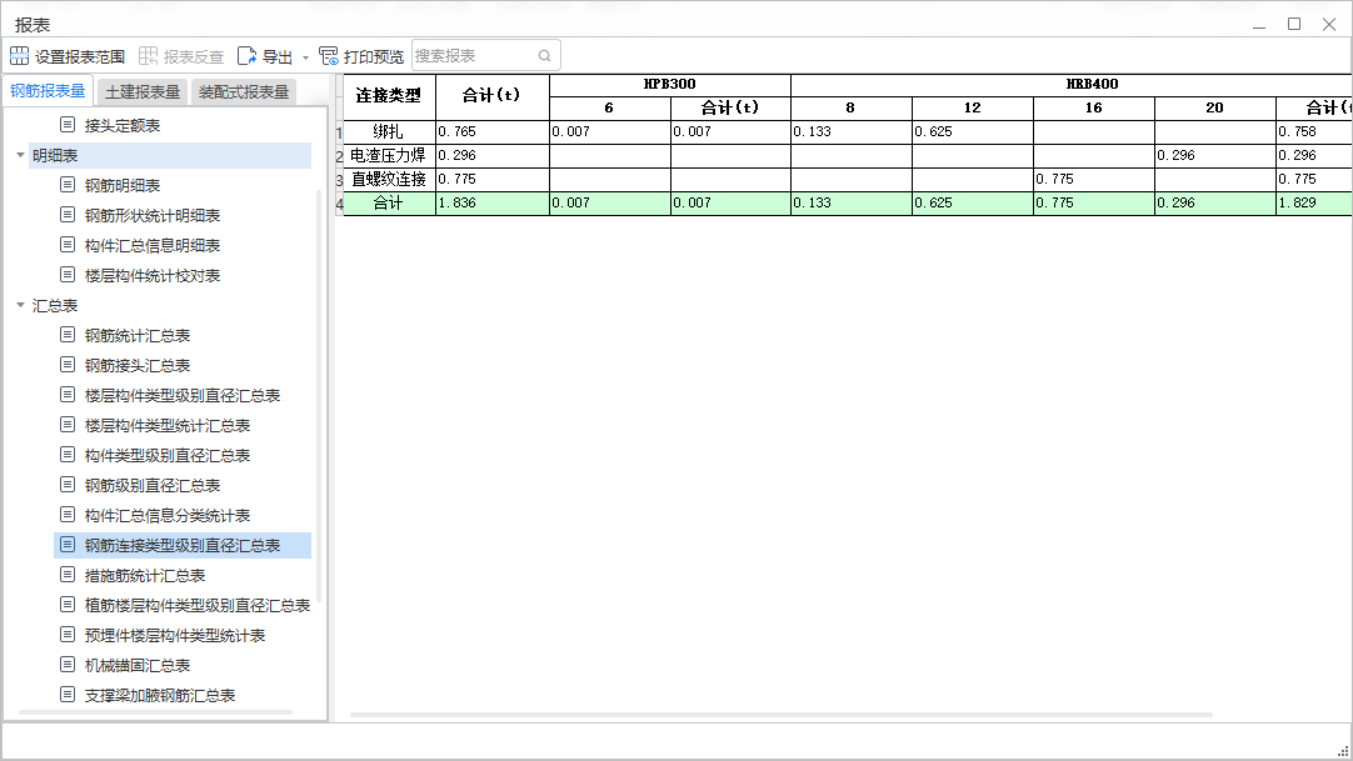Click the document icon beside 机械锚固汇总表
The width and height of the screenshot is (1353, 761).
(67, 665)
